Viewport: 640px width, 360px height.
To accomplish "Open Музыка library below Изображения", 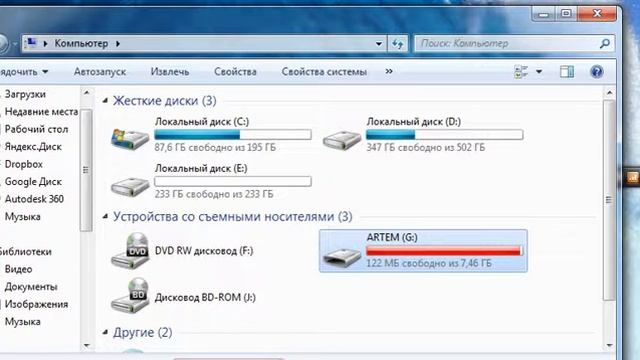I will (22, 322).
